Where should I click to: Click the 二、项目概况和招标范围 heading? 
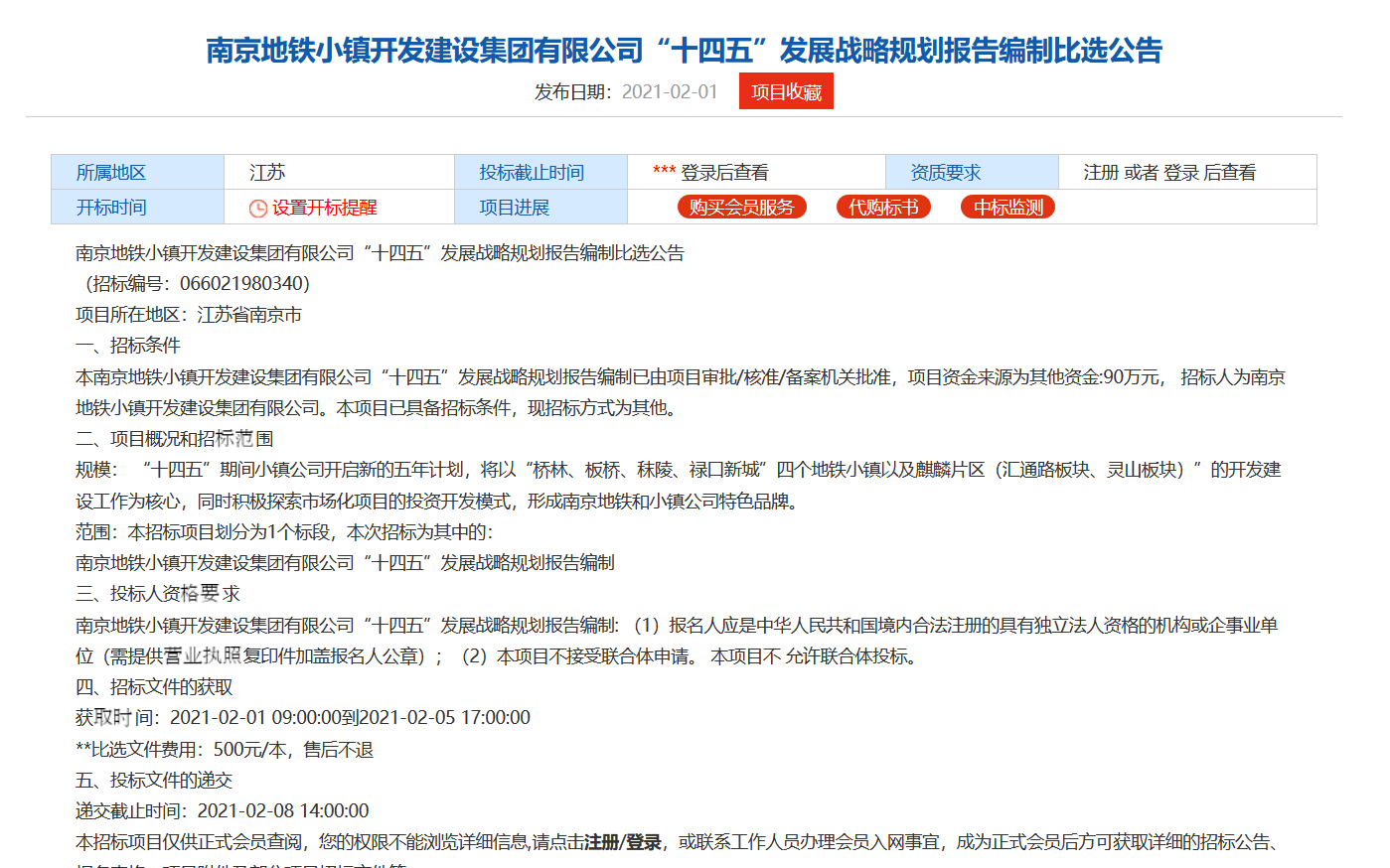point(174,439)
